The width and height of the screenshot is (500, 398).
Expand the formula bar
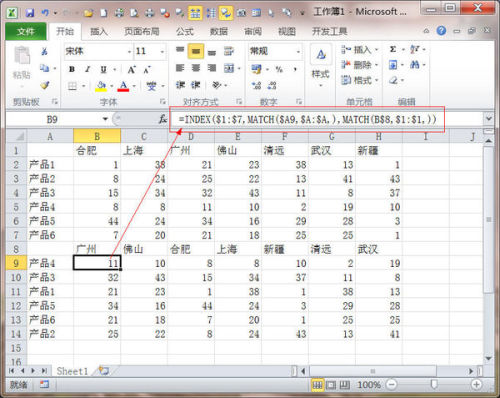click(489, 119)
